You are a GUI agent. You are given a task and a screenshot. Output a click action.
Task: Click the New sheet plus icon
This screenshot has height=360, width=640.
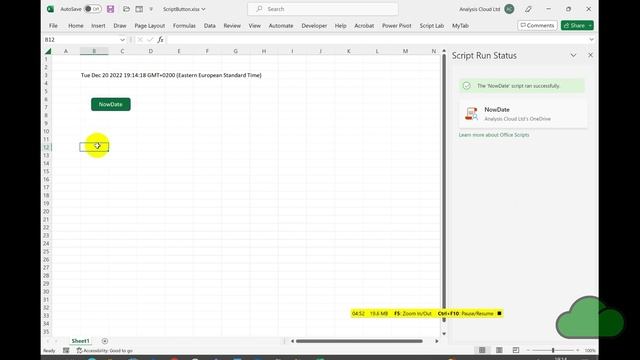(104, 341)
